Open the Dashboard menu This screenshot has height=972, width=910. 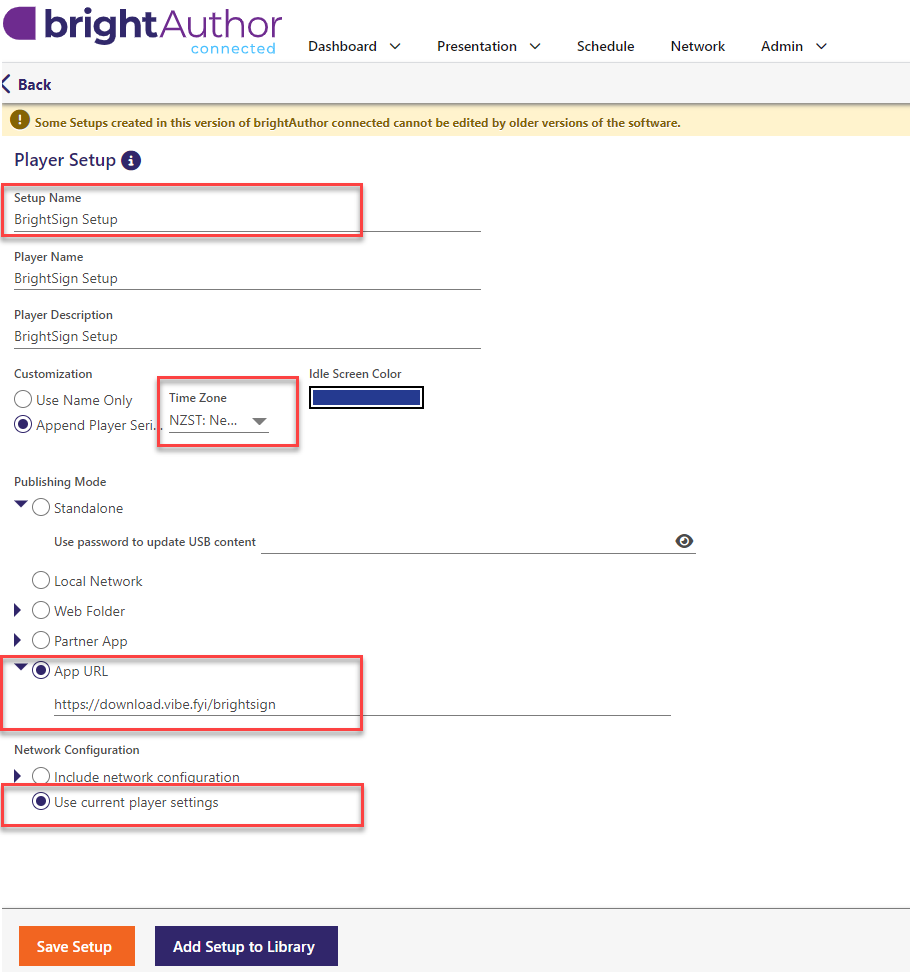[x=354, y=46]
